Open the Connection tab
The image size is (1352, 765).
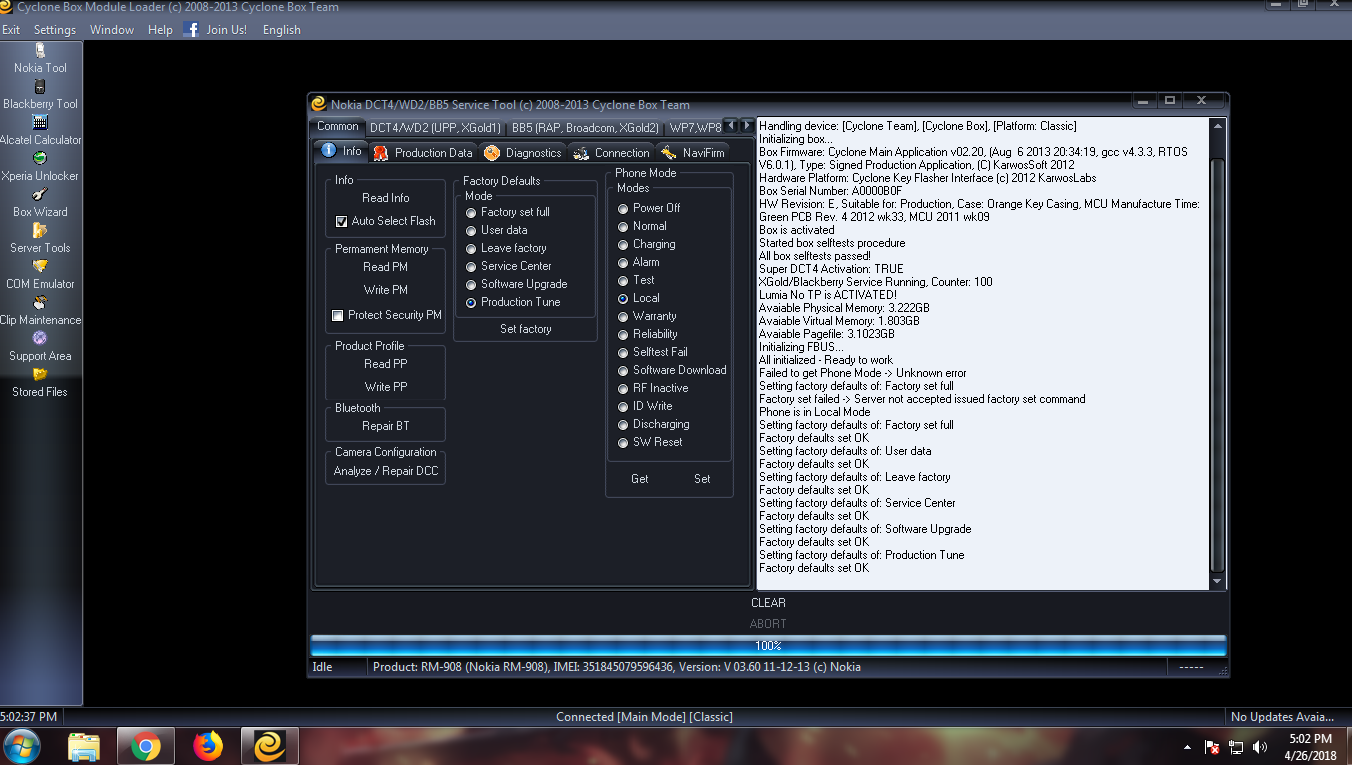click(611, 152)
